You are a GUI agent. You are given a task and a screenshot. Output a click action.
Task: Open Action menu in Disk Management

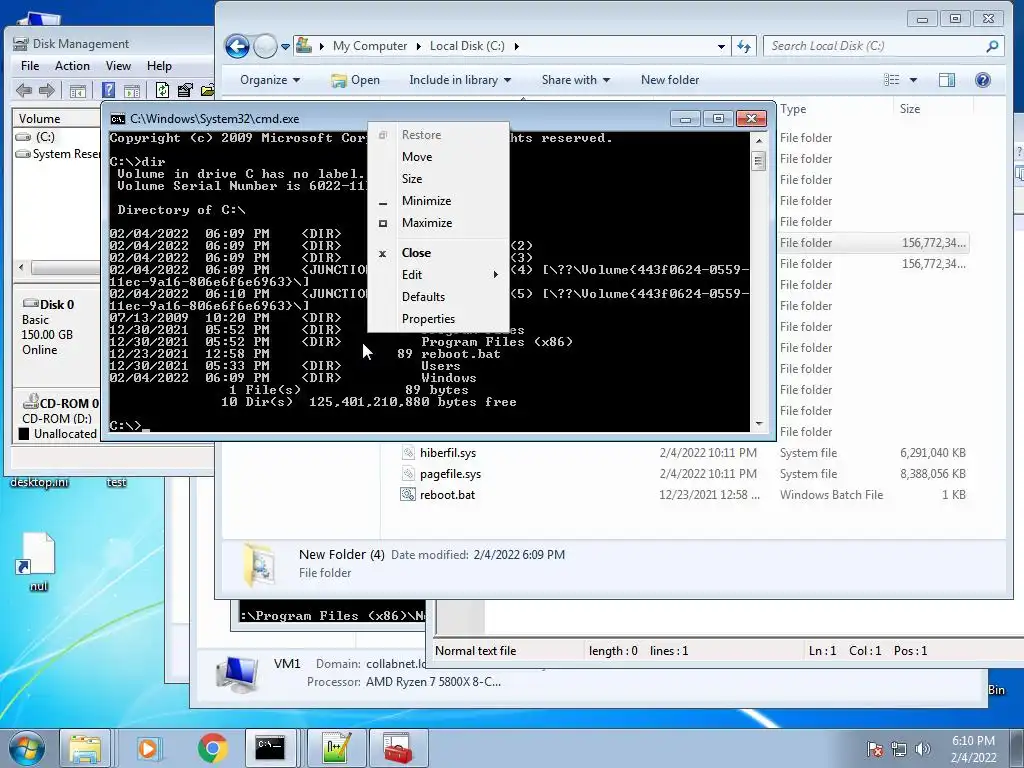(x=72, y=66)
